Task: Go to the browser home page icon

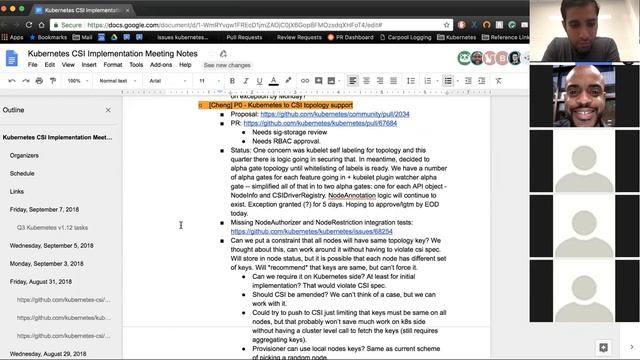Action: click(x=42, y=25)
